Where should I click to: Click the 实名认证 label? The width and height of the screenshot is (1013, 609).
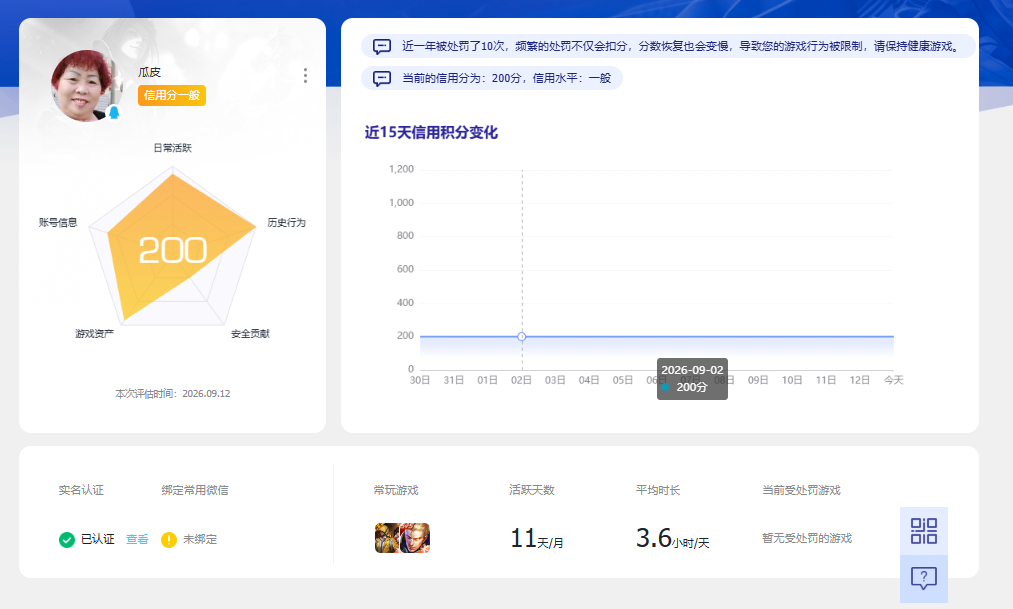point(81,490)
